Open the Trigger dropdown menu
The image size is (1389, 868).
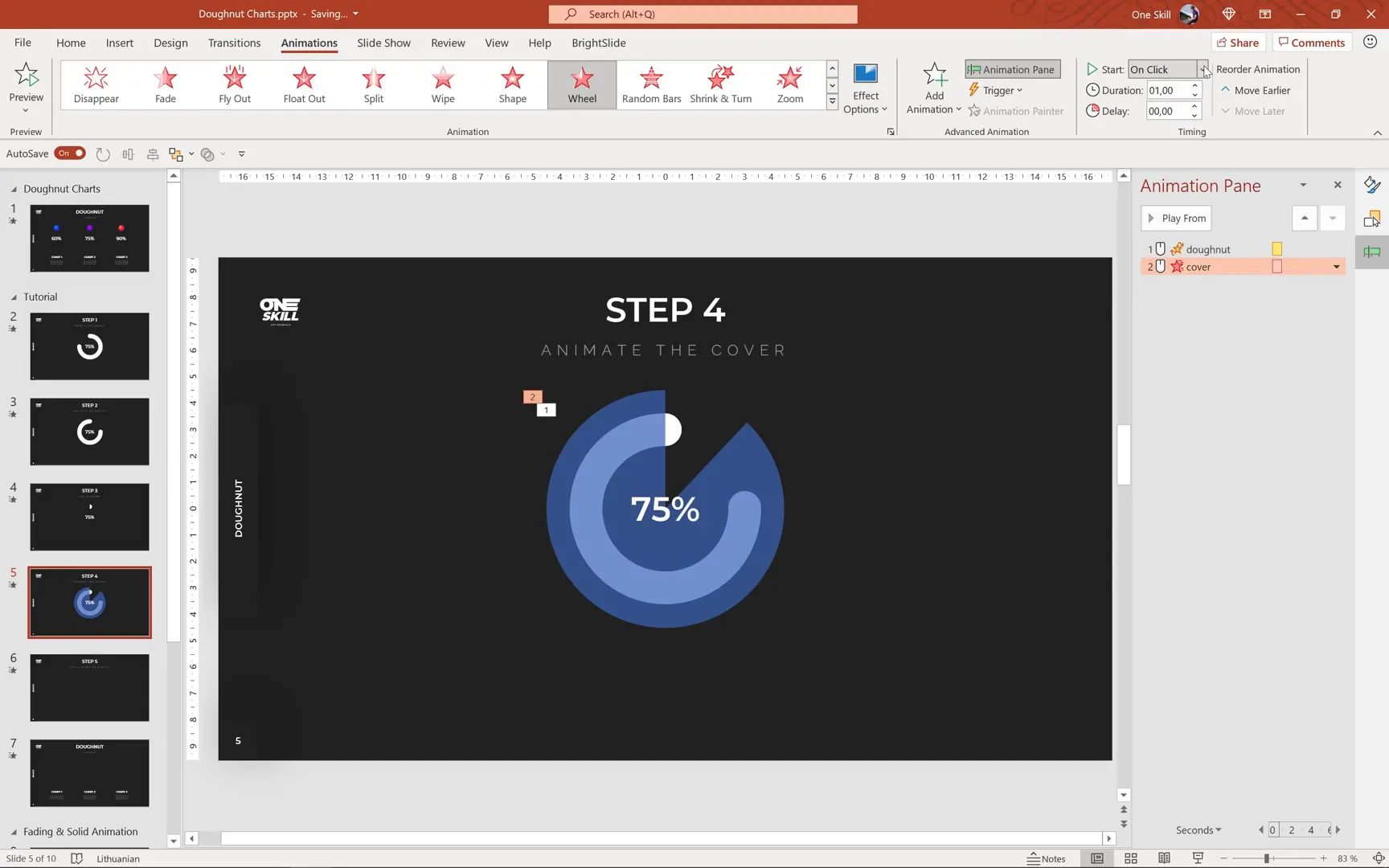pos(996,90)
